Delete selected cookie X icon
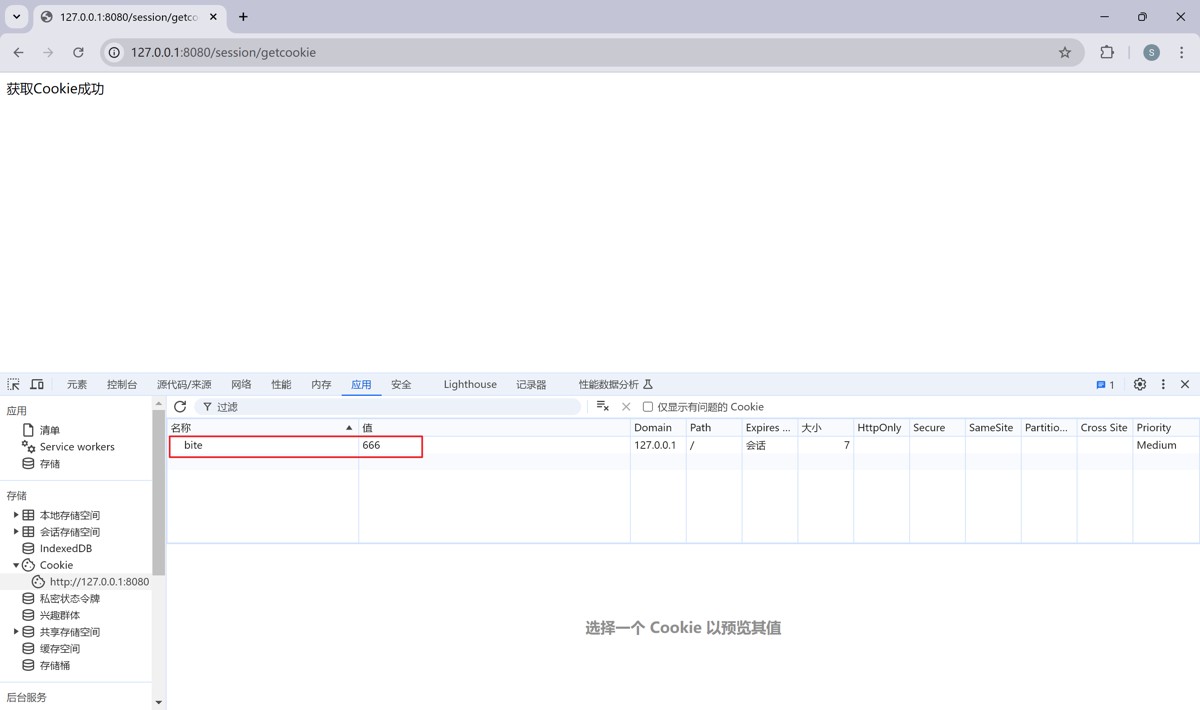The height and width of the screenshot is (710, 1200). [626, 406]
